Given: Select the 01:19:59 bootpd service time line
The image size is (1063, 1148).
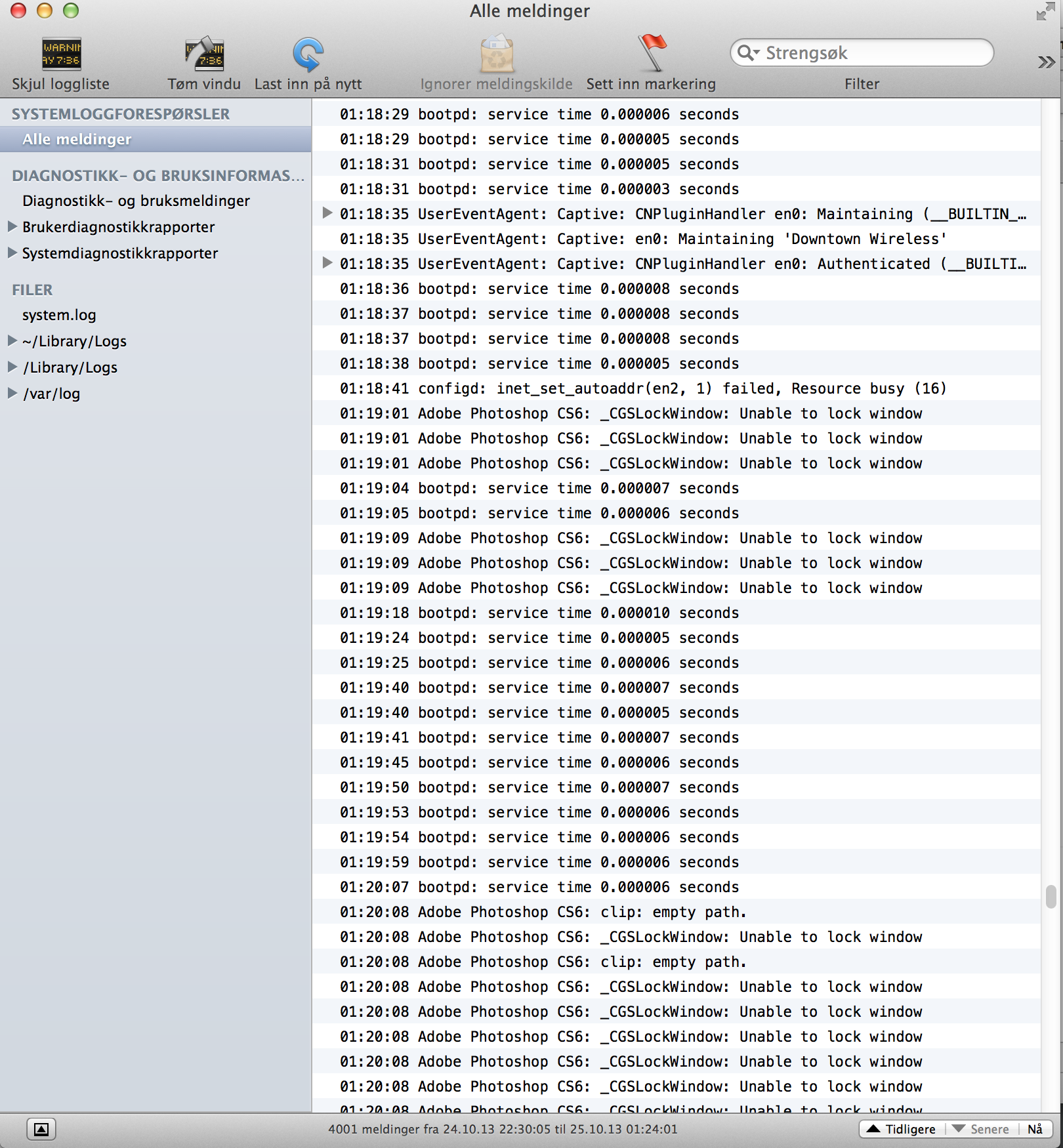Looking at the screenshot, I should [x=677, y=862].
